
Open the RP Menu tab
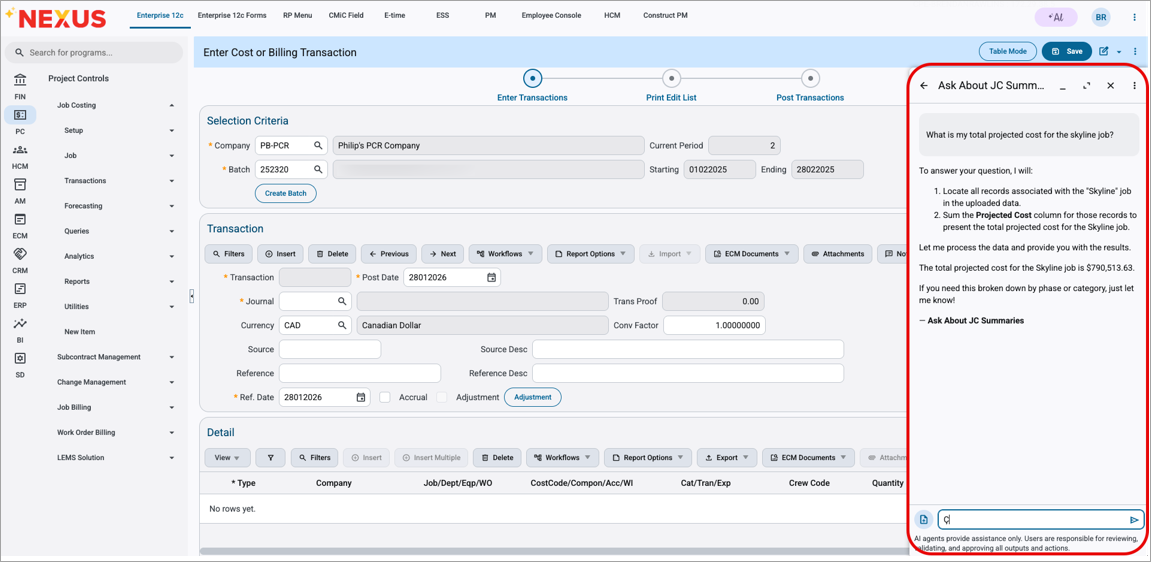(299, 15)
